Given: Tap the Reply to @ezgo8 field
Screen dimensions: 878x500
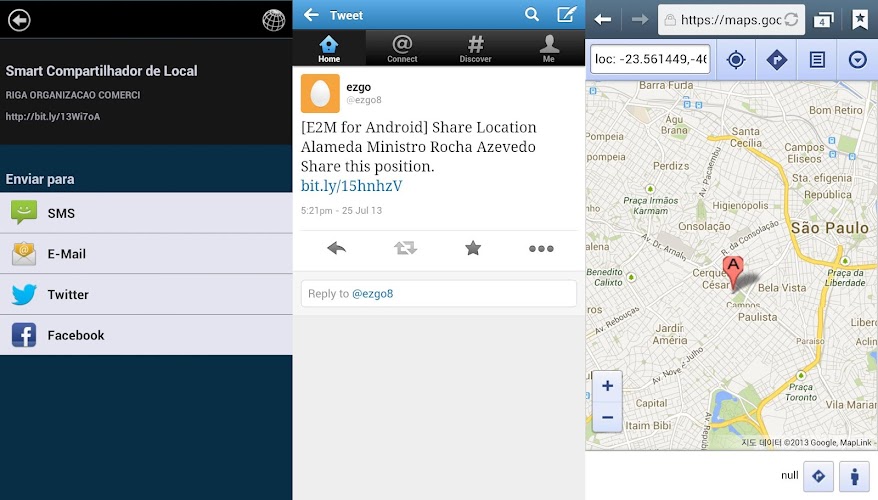Looking at the screenshot, I should coord(438,293).
